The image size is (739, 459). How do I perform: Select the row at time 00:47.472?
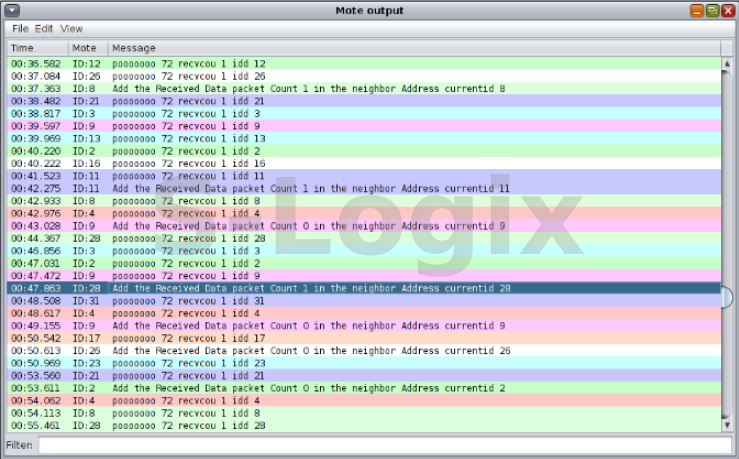pyautogui.click(x=364, y=276)
